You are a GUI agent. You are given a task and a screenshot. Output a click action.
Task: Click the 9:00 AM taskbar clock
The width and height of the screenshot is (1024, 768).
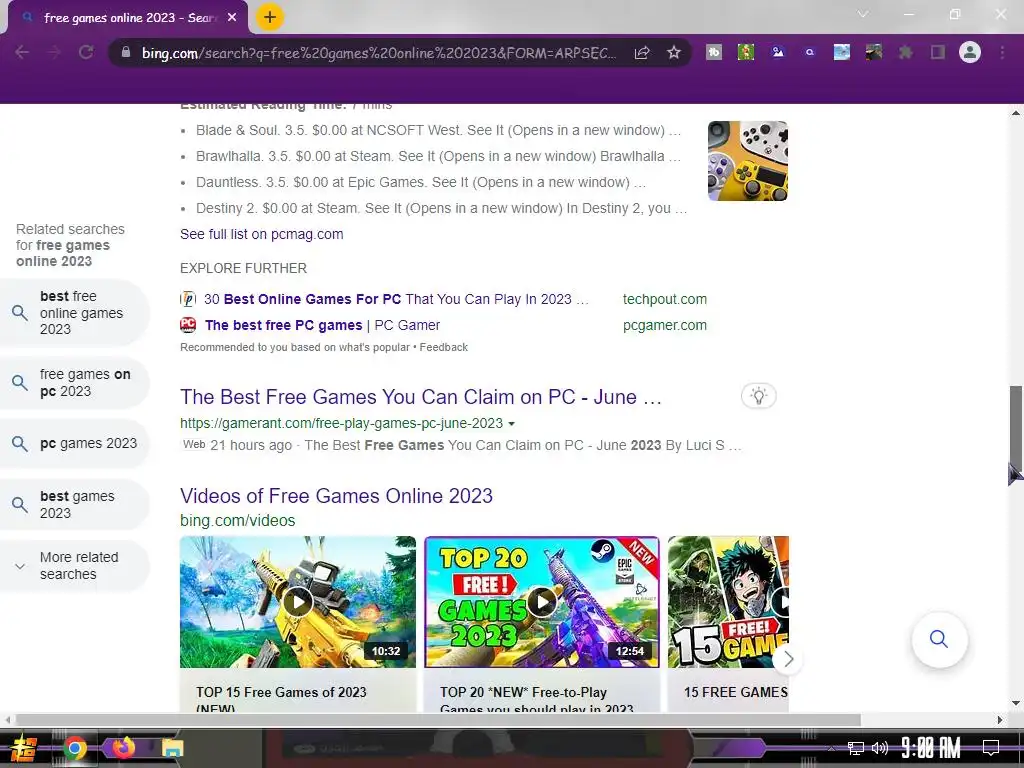tap(931, 748)
